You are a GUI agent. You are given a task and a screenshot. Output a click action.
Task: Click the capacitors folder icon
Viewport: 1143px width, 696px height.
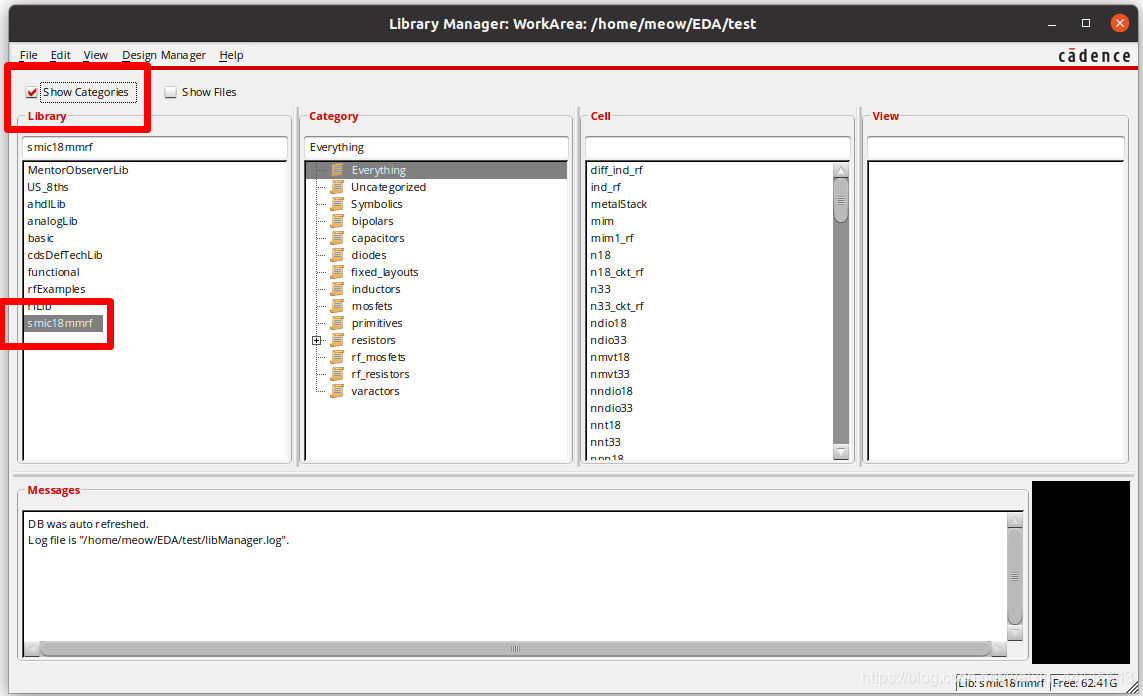click(337, 238)
